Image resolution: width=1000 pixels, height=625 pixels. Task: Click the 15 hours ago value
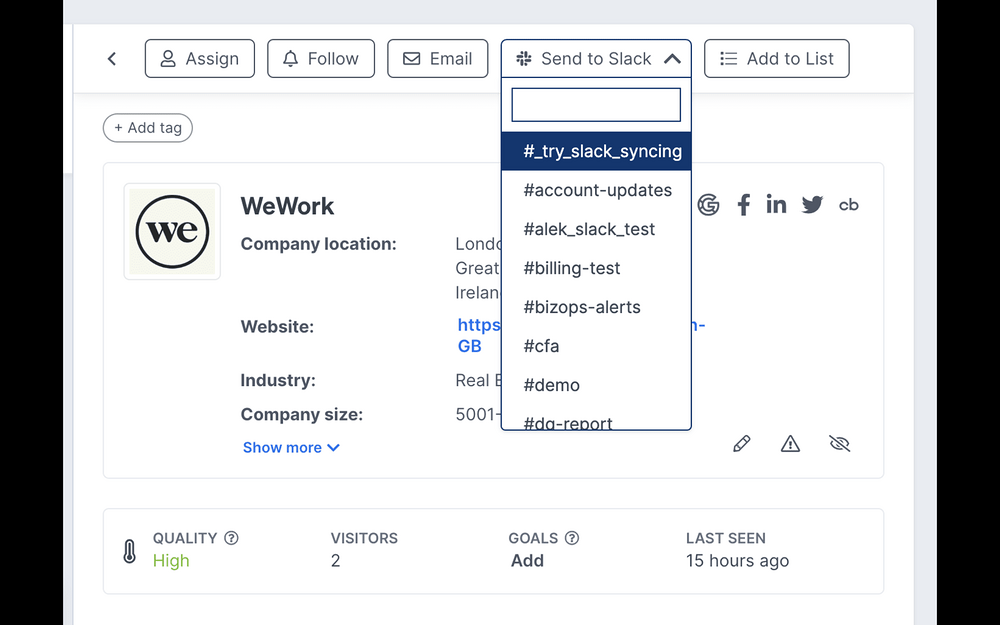(737, 561)
